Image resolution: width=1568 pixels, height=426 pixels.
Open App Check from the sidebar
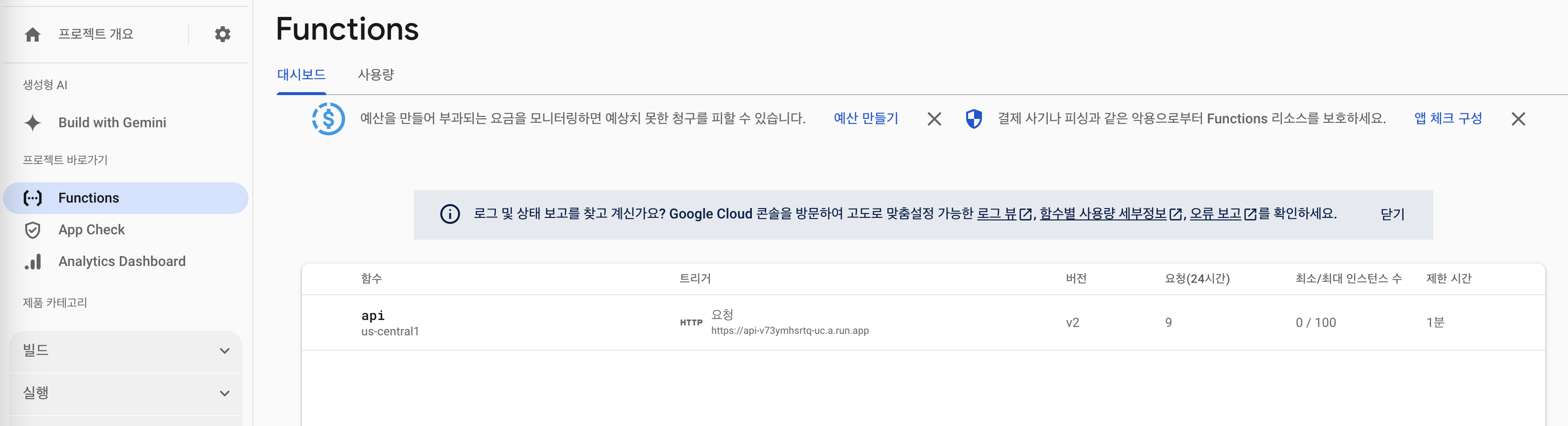coord(91,230)
